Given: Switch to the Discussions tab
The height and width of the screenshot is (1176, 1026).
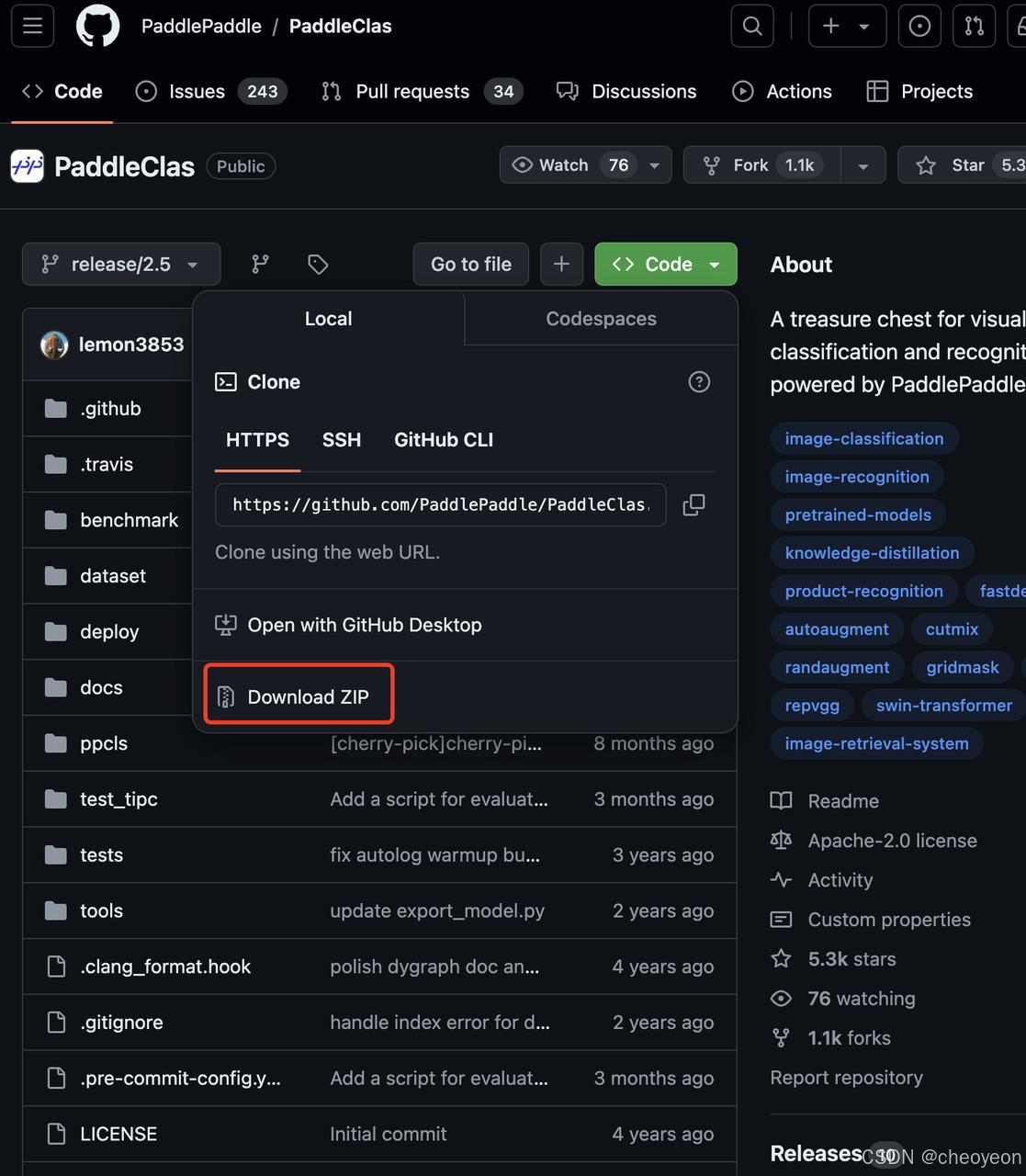Looking at the screenshot, I should tap(626, 91).
